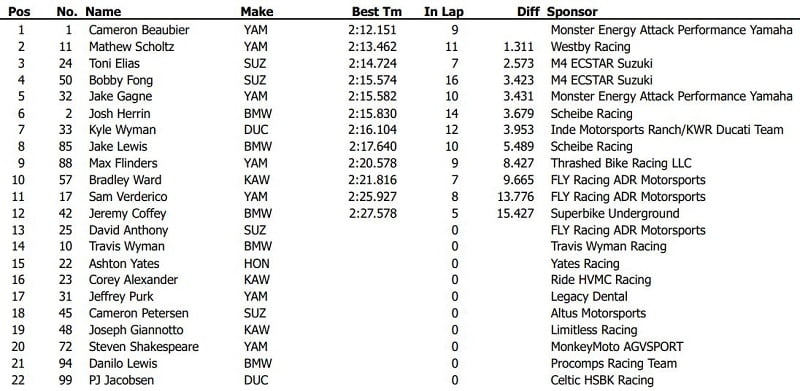Image resolution: width=800 pixels, height=391 pixels.
Task: Select MonkeyMoto AGVSPORT sponsor entry
Action: pyautogui.click(x=616, y=347)
